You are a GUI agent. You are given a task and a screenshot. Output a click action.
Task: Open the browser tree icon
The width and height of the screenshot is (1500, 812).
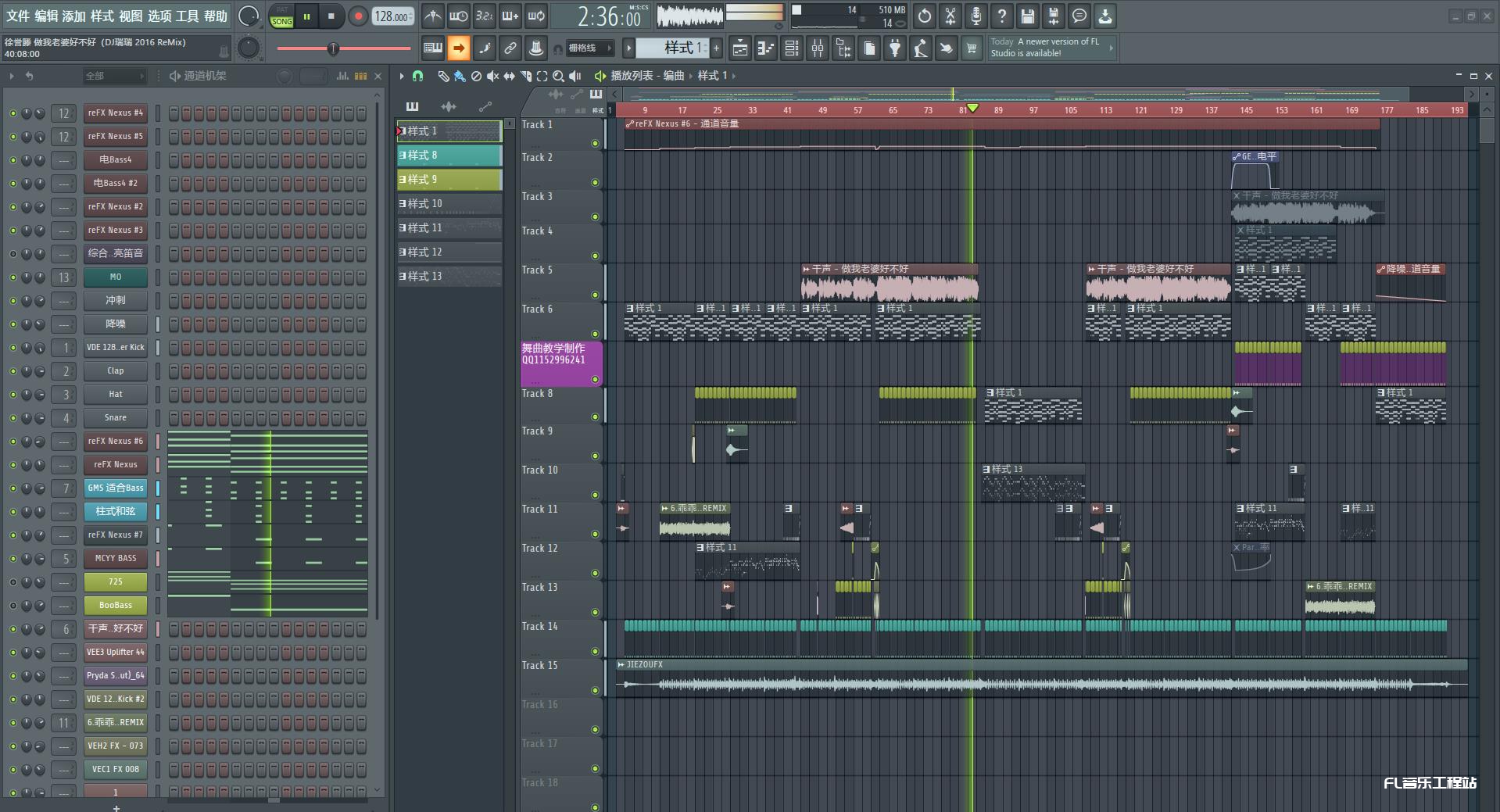pos(843,48)
